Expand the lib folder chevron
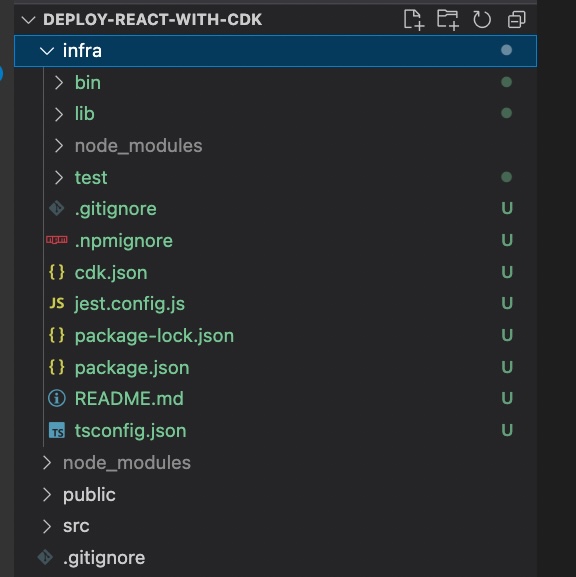576x577 pixels. pos(59,114)
